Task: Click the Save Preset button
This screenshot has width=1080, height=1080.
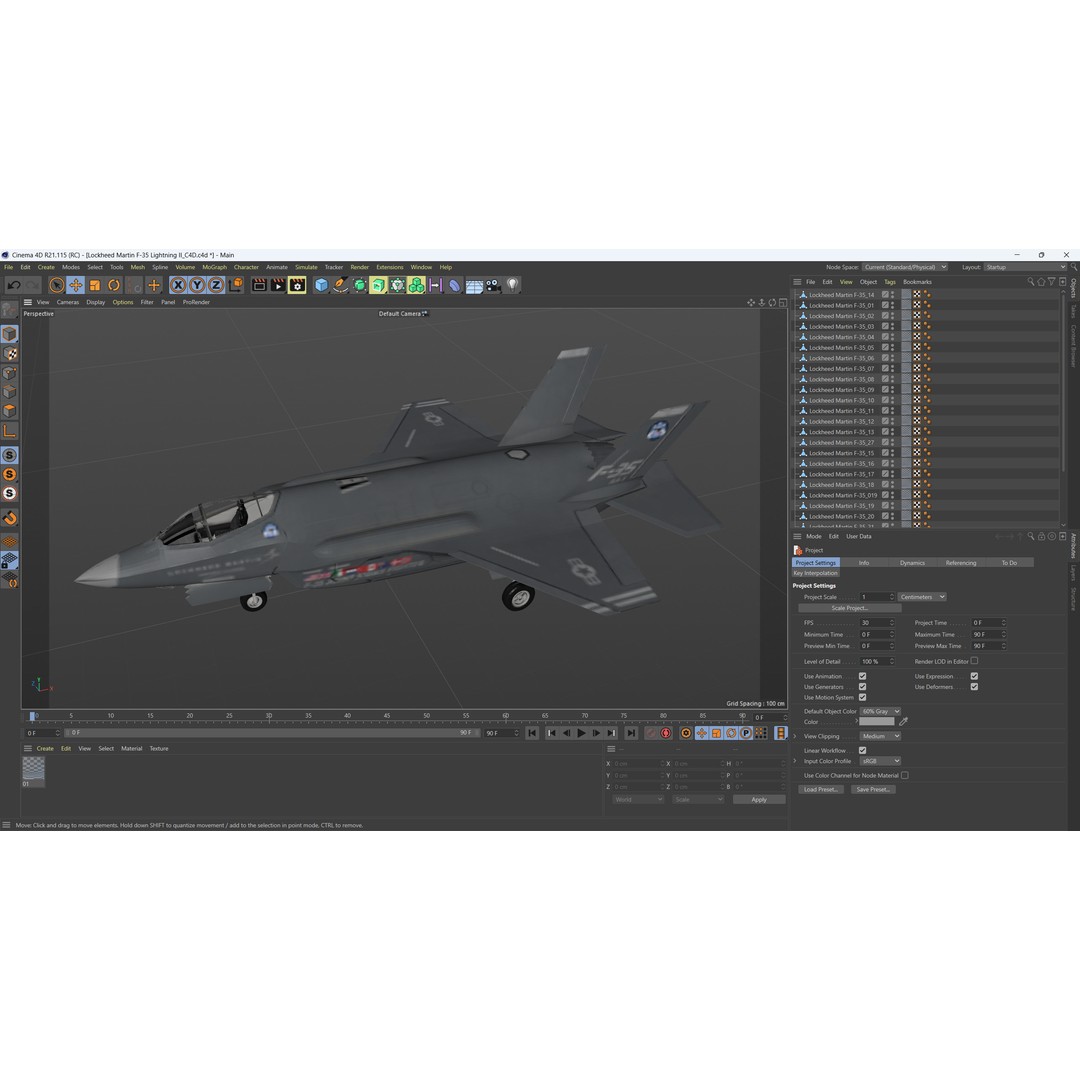Action: 873,789
